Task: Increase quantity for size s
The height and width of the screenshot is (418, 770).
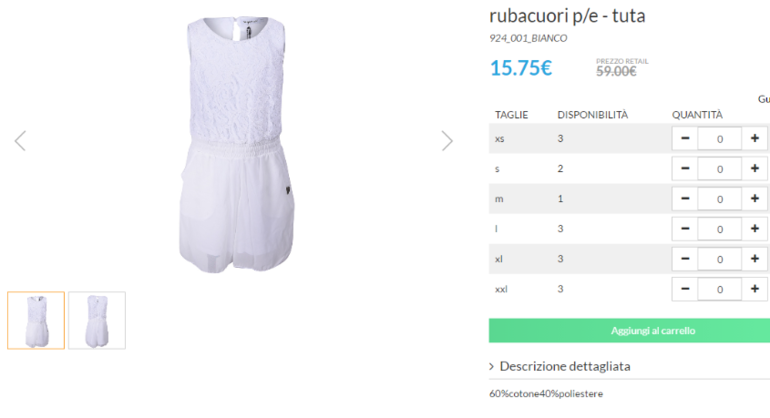Action: (755, 168)
